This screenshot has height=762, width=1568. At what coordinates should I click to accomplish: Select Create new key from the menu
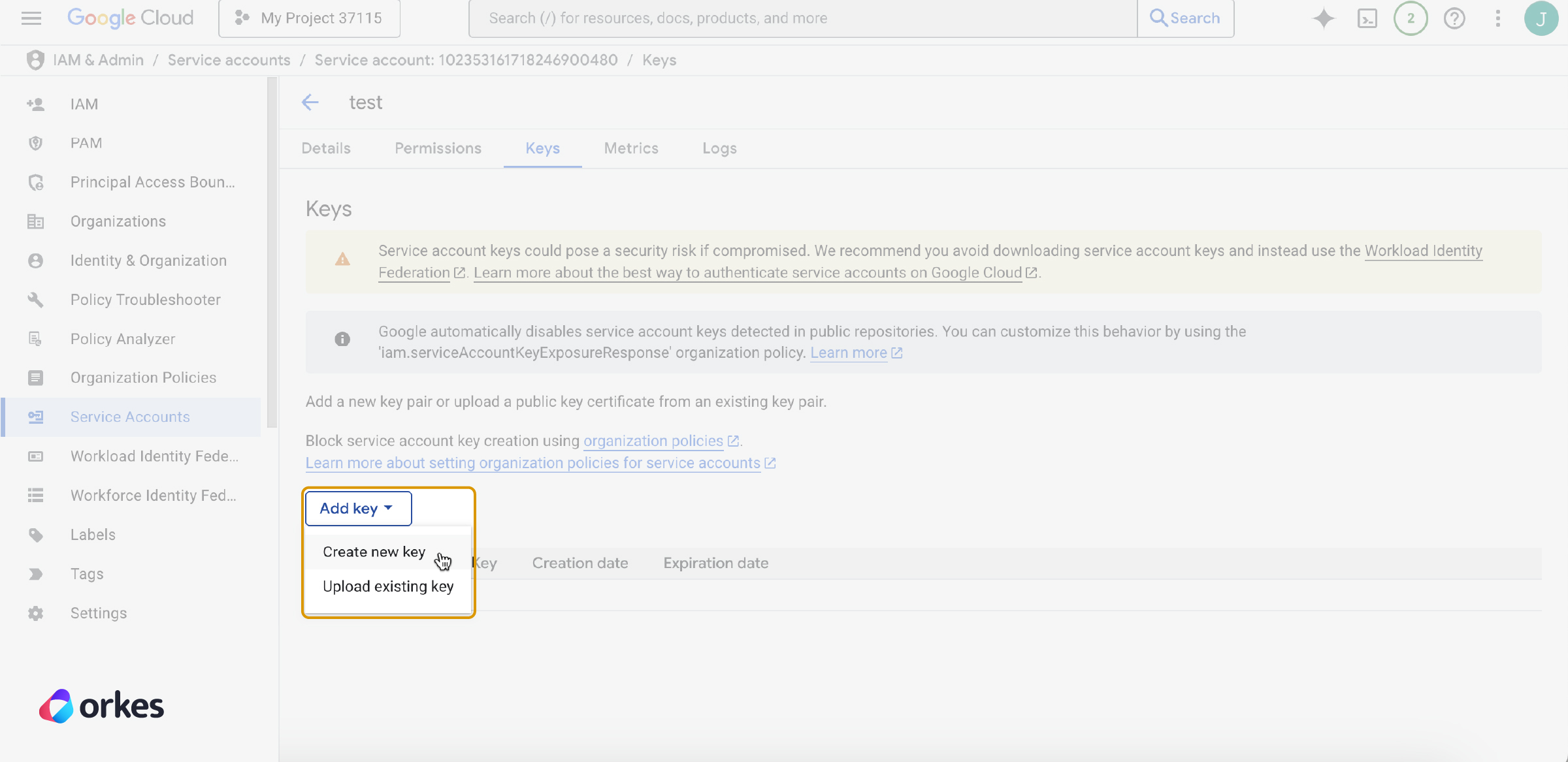click(x=374, y=552)
